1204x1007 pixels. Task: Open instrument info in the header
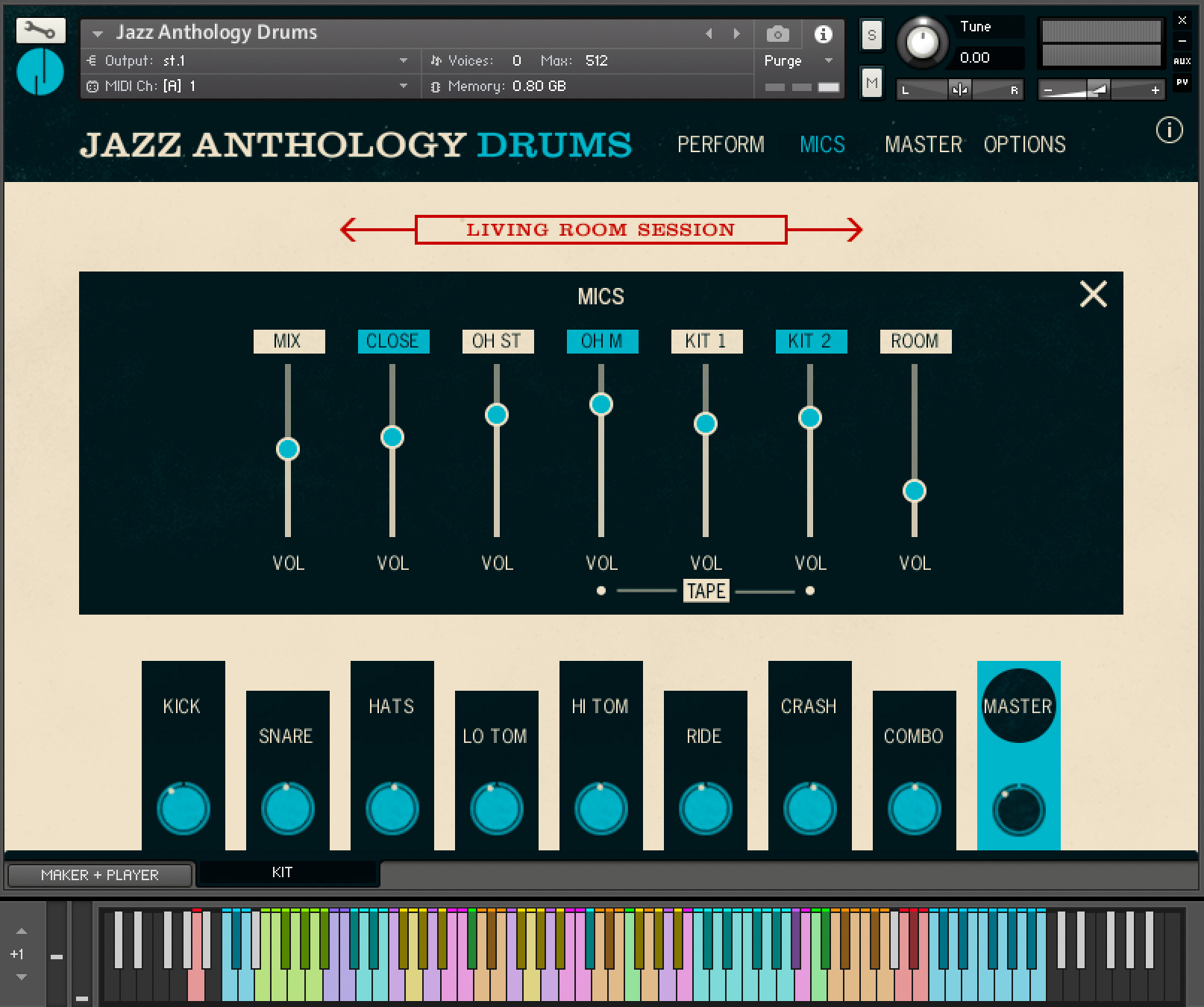coord(823,34)
